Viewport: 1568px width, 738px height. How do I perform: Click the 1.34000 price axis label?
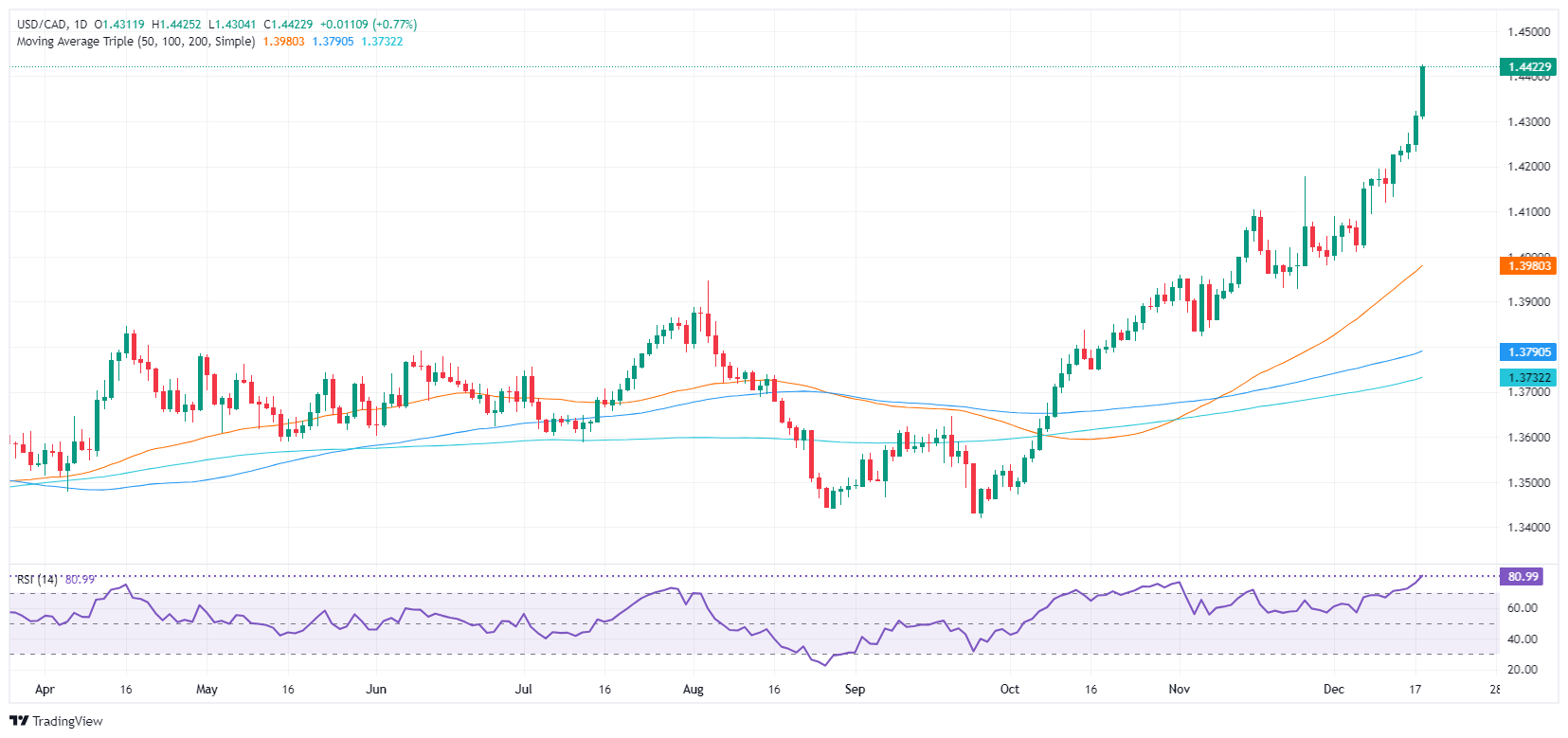click(x=1528, y=528)
